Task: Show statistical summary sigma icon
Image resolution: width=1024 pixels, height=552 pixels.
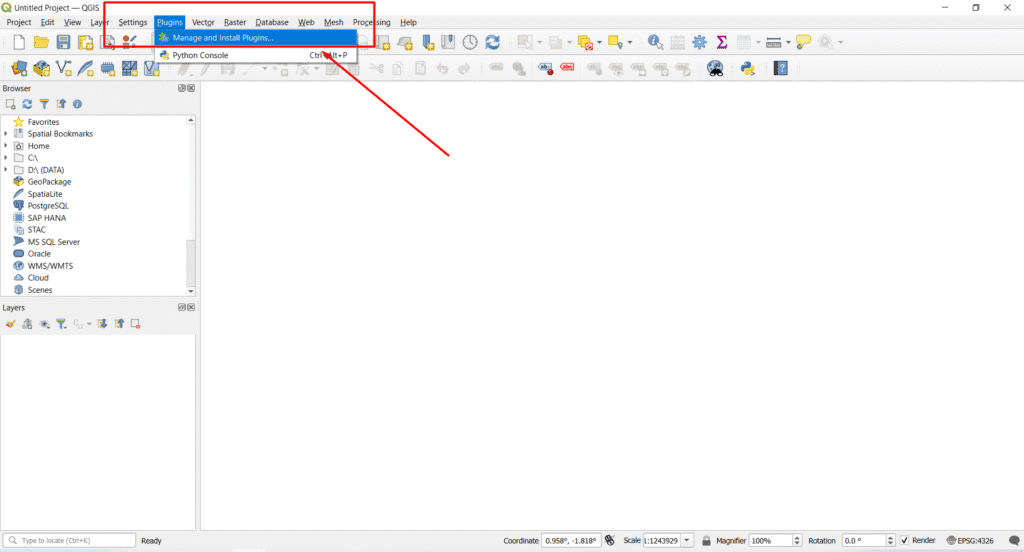Action: pyautogui.click(x=722, y=42)
